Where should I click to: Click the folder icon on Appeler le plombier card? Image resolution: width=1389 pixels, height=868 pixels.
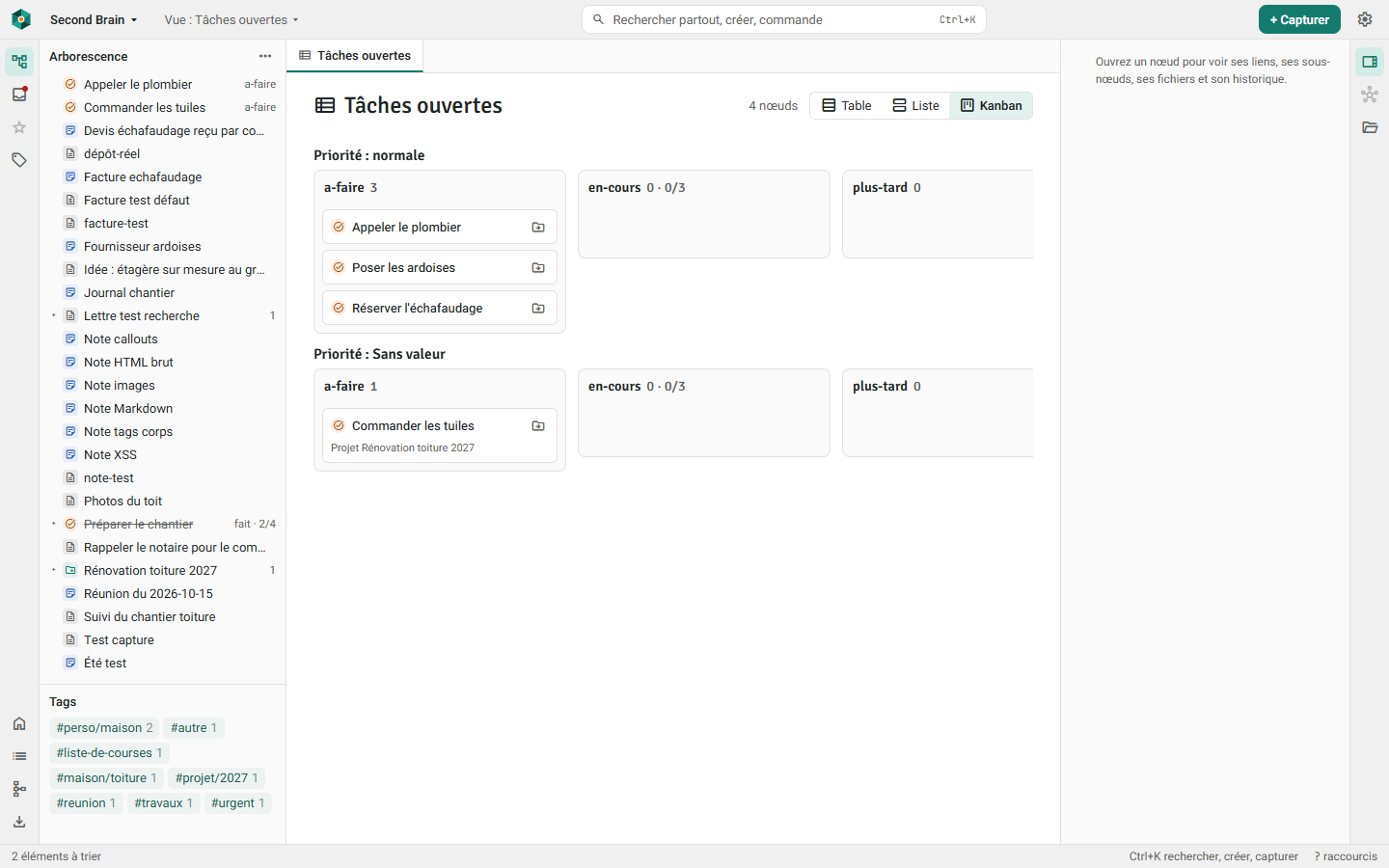point(538,228)
